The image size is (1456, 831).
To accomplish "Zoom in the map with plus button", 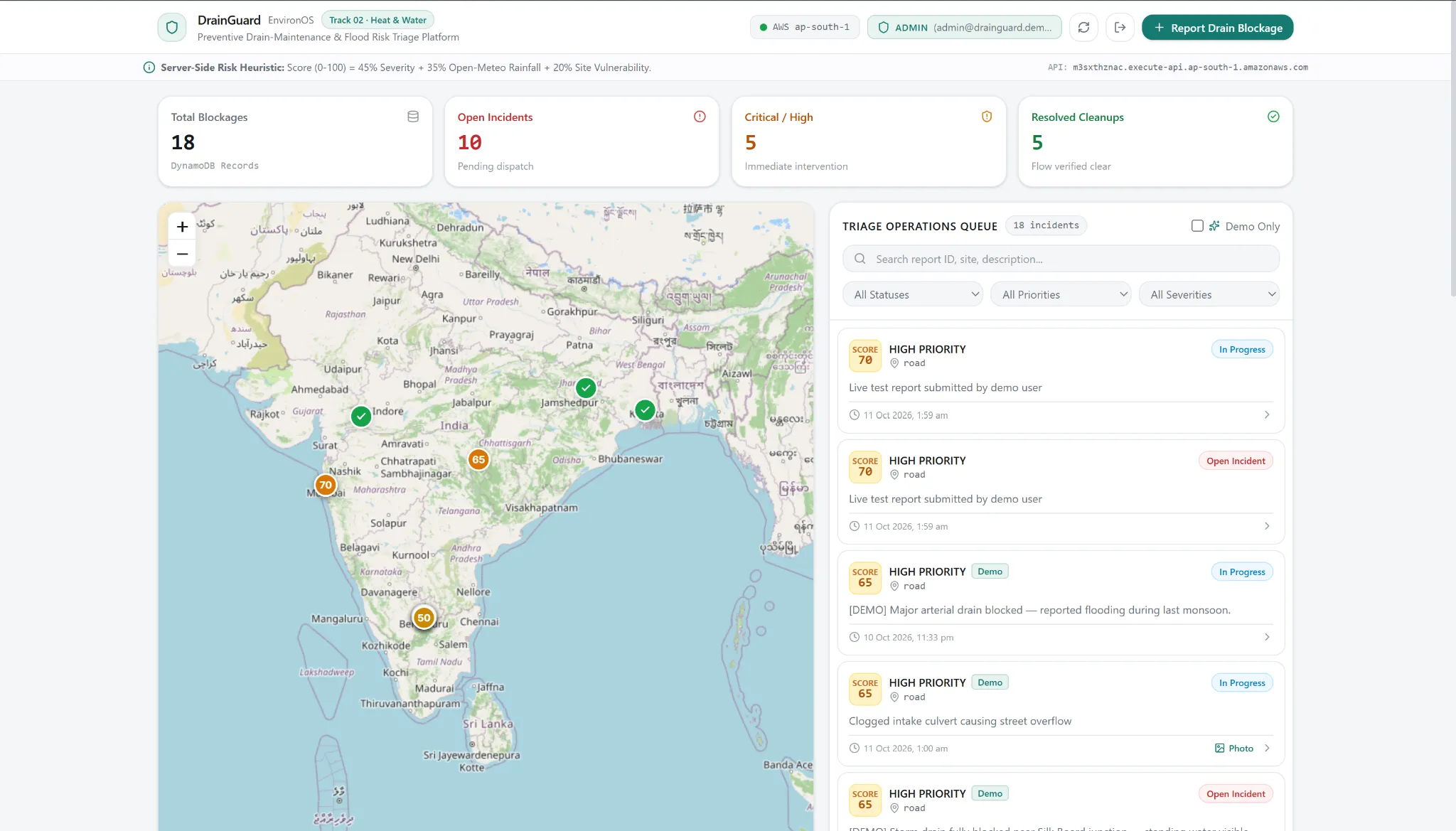I will click(x=182, y=227).
